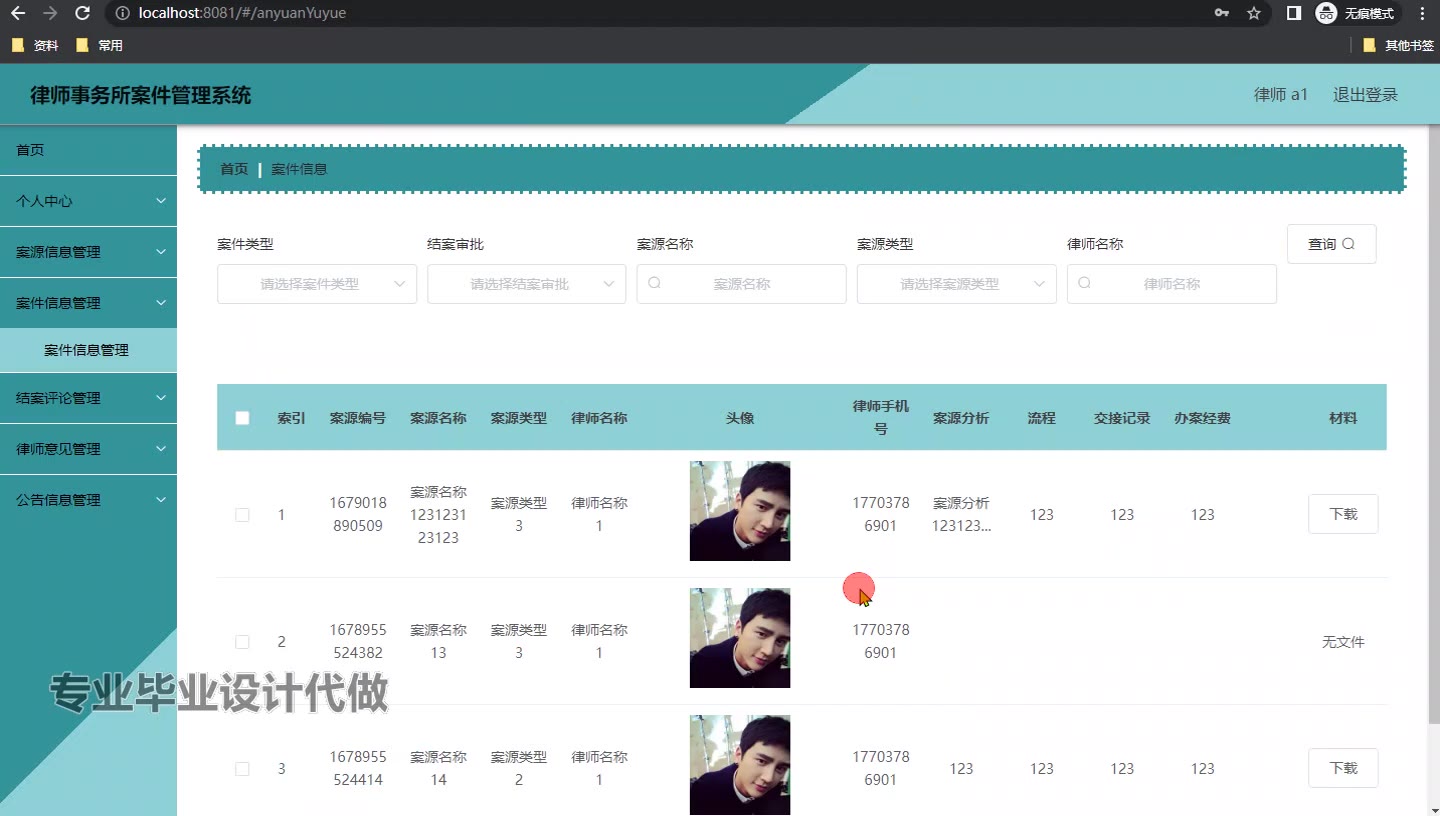The image size is (1440, 816).
Task: Click the avatar photo in row 2
Action: tap(740, 638)
